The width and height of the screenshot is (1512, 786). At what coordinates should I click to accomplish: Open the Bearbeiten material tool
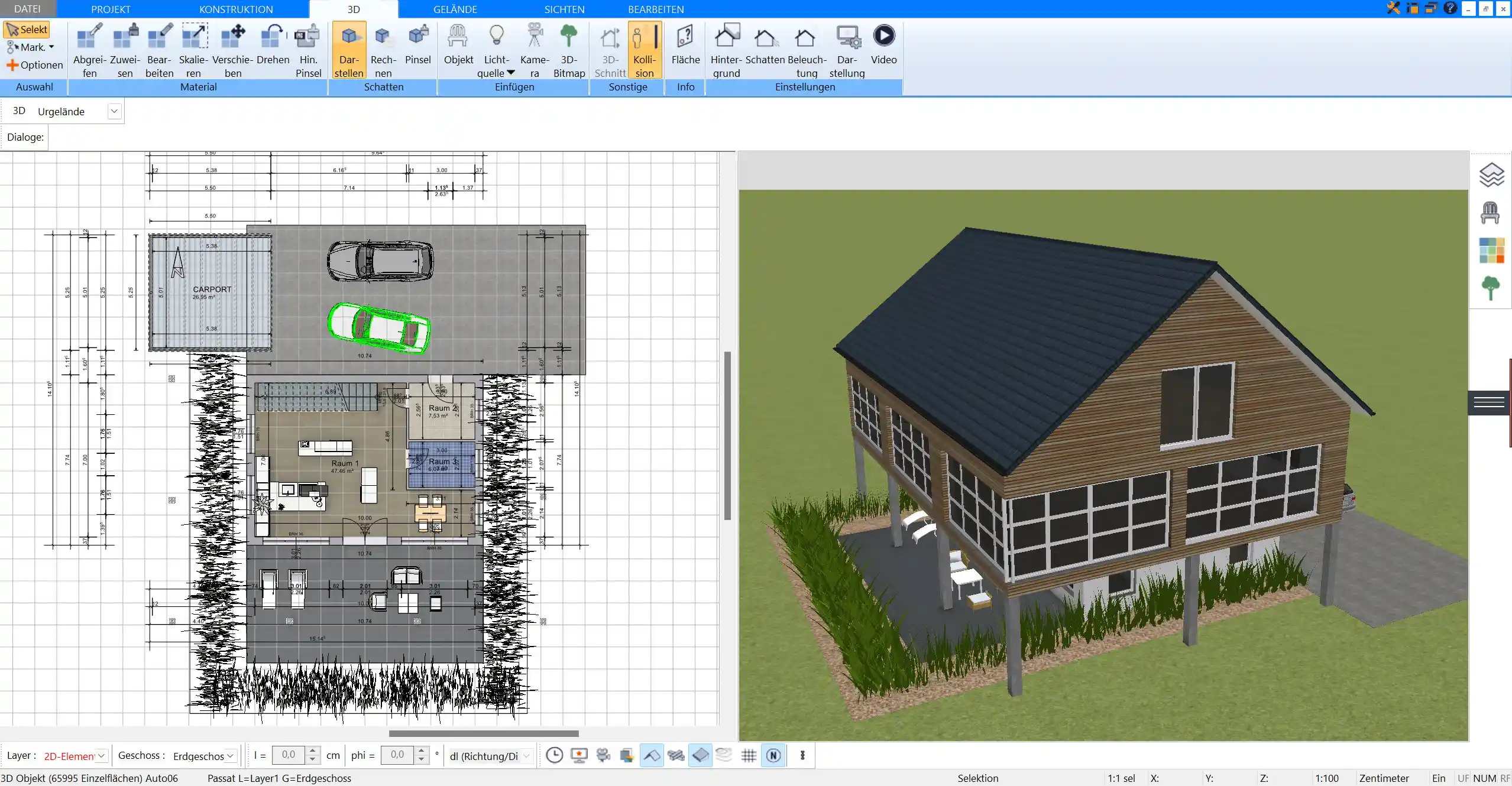tap(160, 50)
